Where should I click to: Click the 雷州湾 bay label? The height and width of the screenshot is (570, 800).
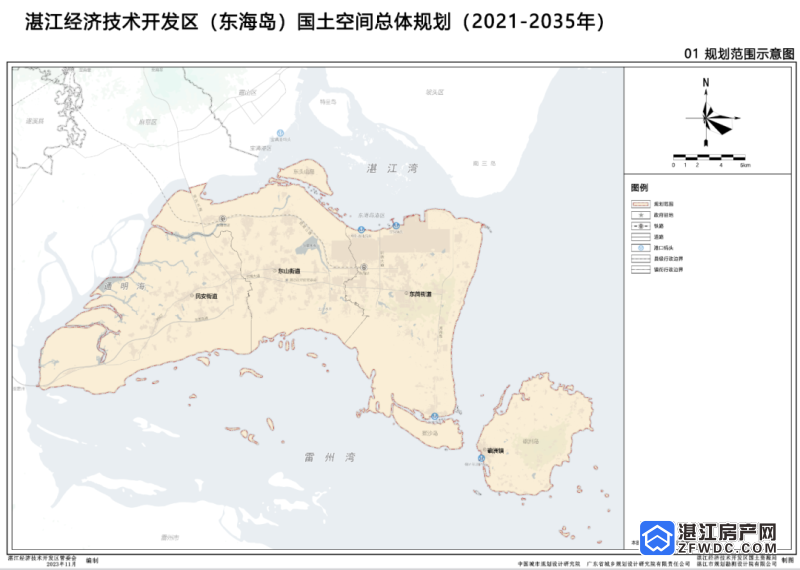tap(330, 457)
